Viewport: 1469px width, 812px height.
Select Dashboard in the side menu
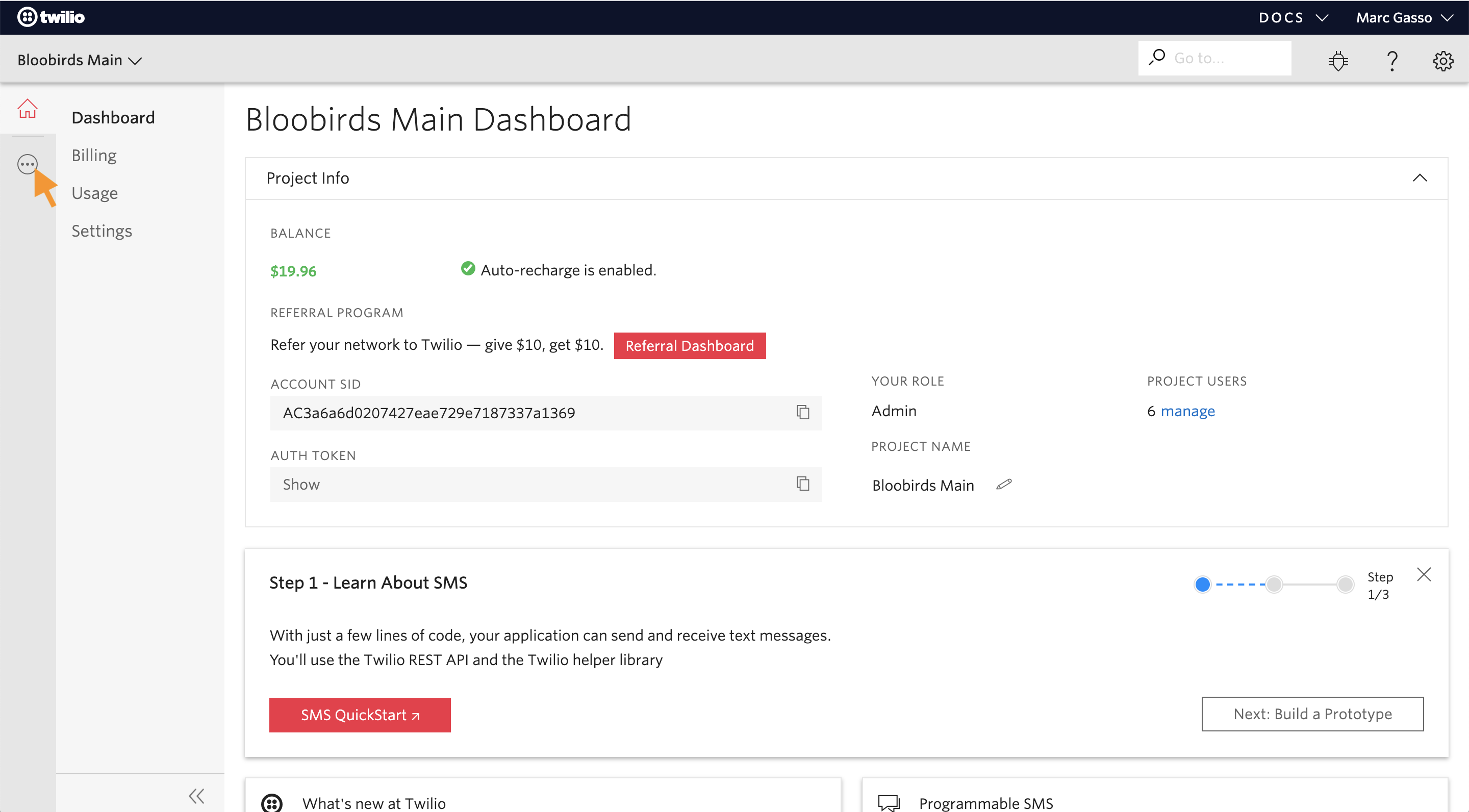(113, 117)
